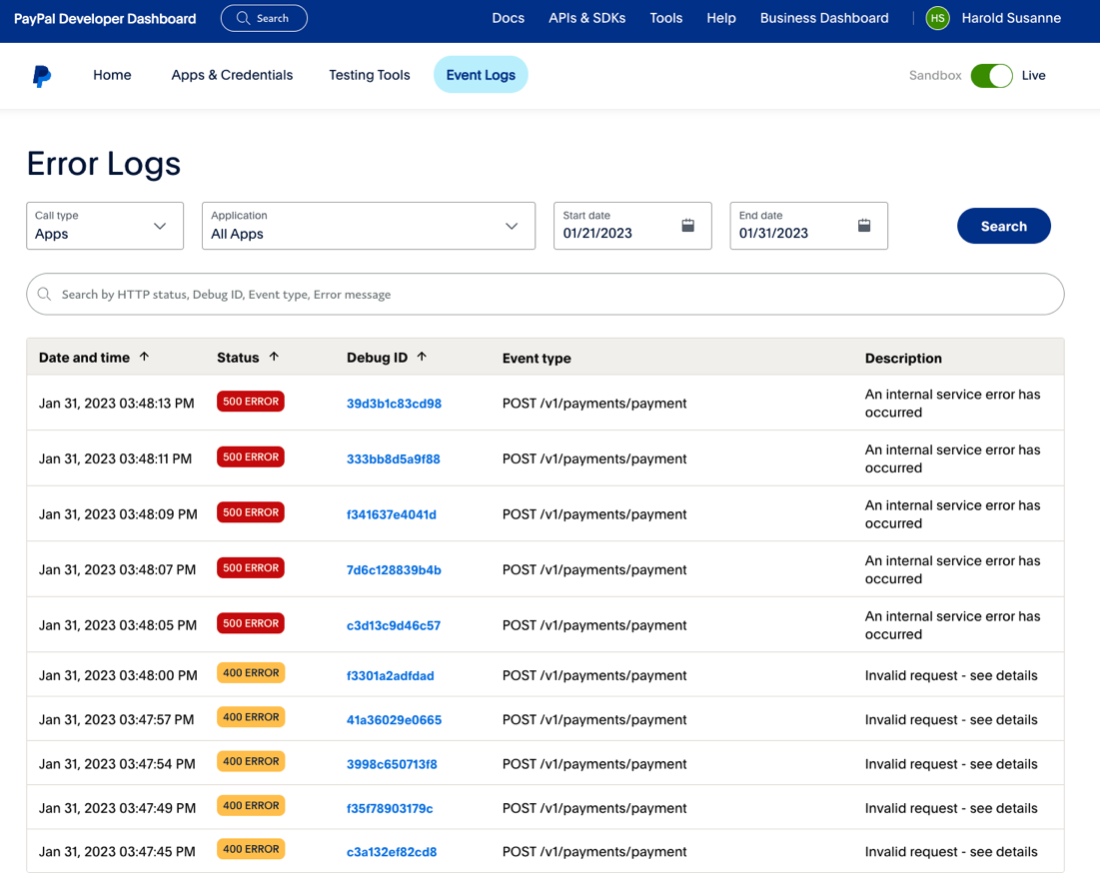Open debug ID f35f78903179c
The height and width of the screenshot is (889, 1100).
pyautogui.click(x=389, y=808)
